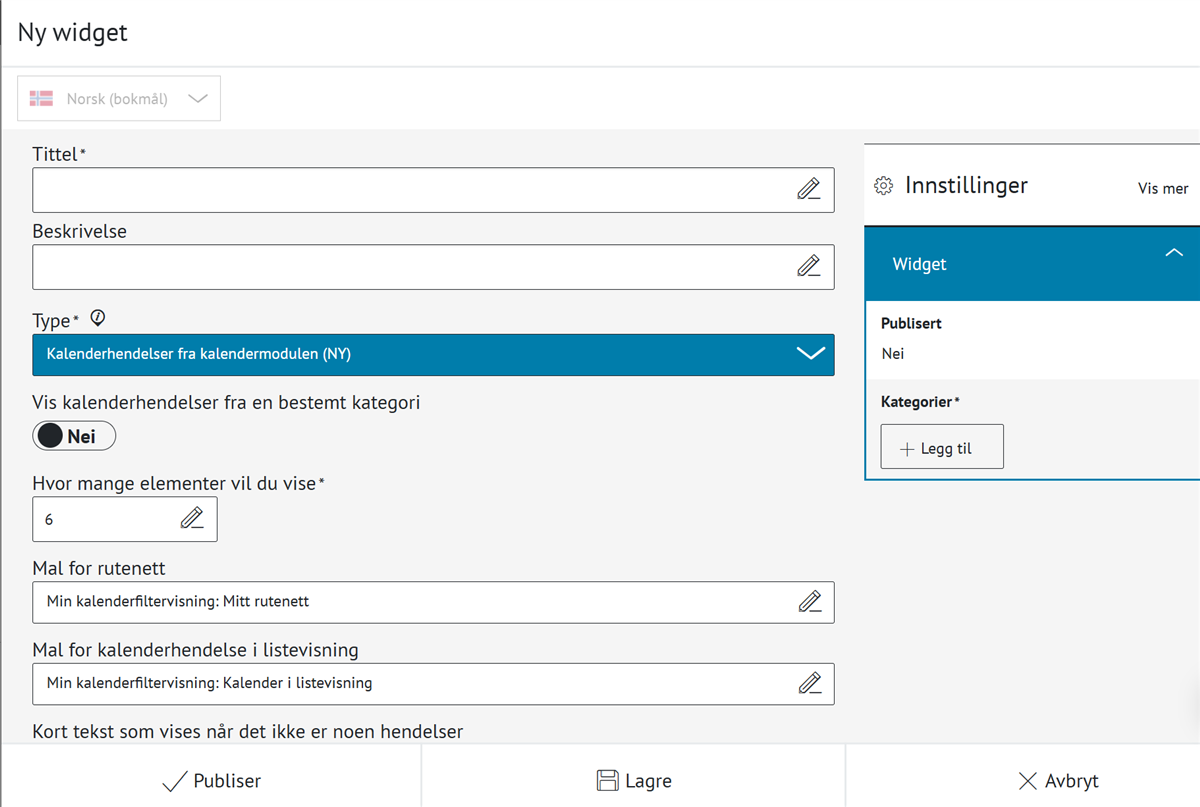The height and width of the screenshot is (807, 1200).
Task: Click pencil icon in listevisning template field
Action: click(x=809, y=683)
